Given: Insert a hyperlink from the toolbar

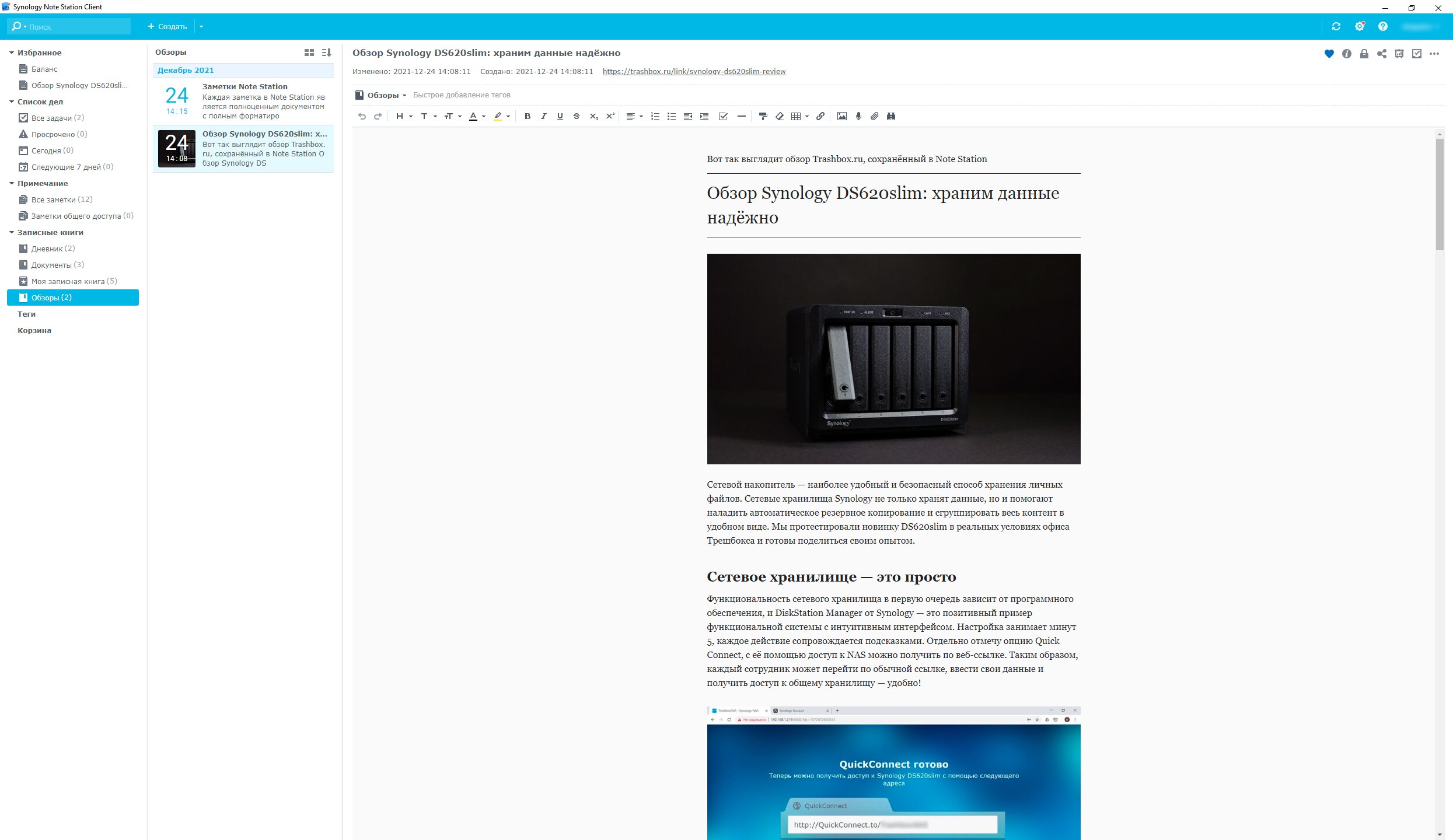Looking at the screenshot, I should pos(820,116).
